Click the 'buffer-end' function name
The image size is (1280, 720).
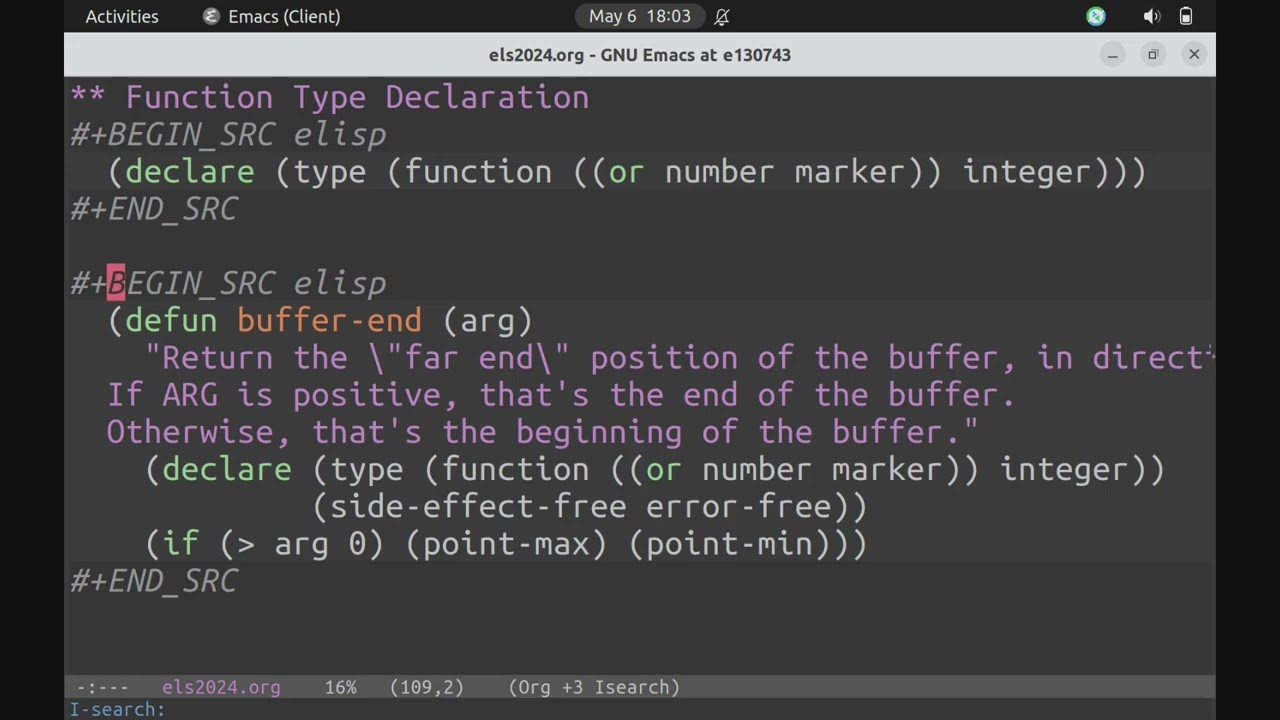[x=329, y=321]
